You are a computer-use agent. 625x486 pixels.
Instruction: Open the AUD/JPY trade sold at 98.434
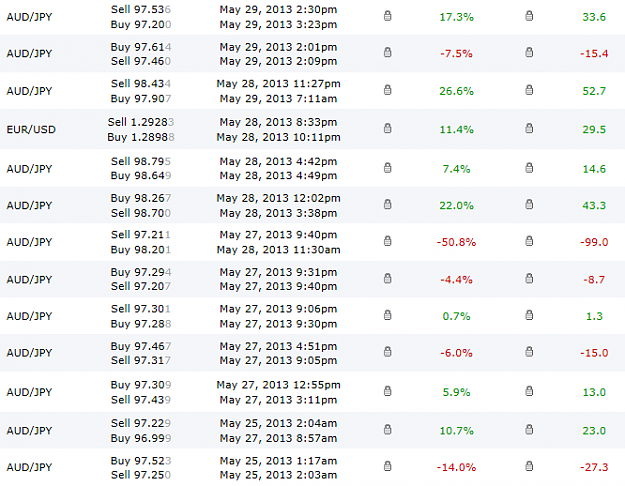point(312,91)
